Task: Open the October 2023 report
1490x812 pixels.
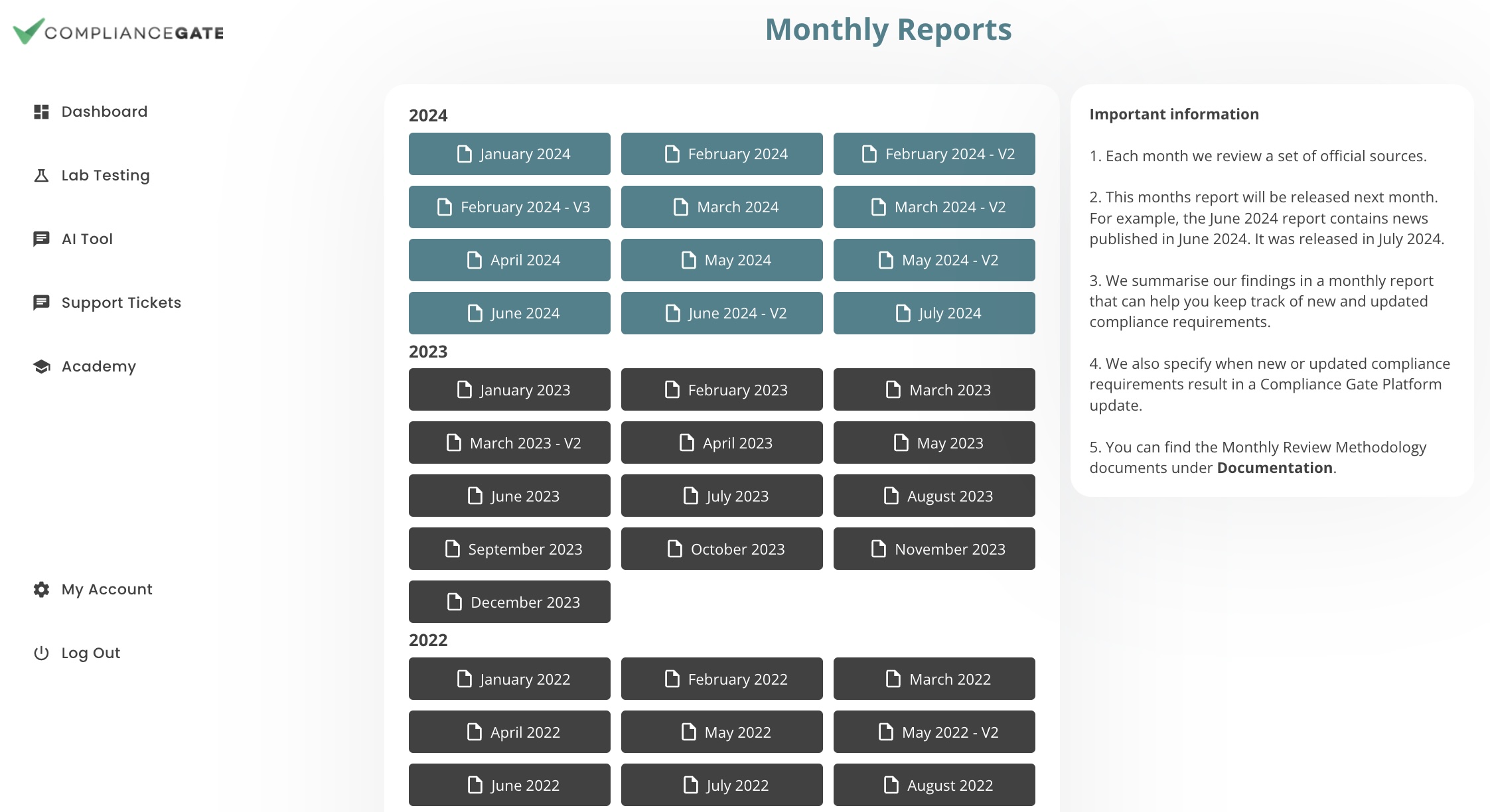Action: point(722,549)
